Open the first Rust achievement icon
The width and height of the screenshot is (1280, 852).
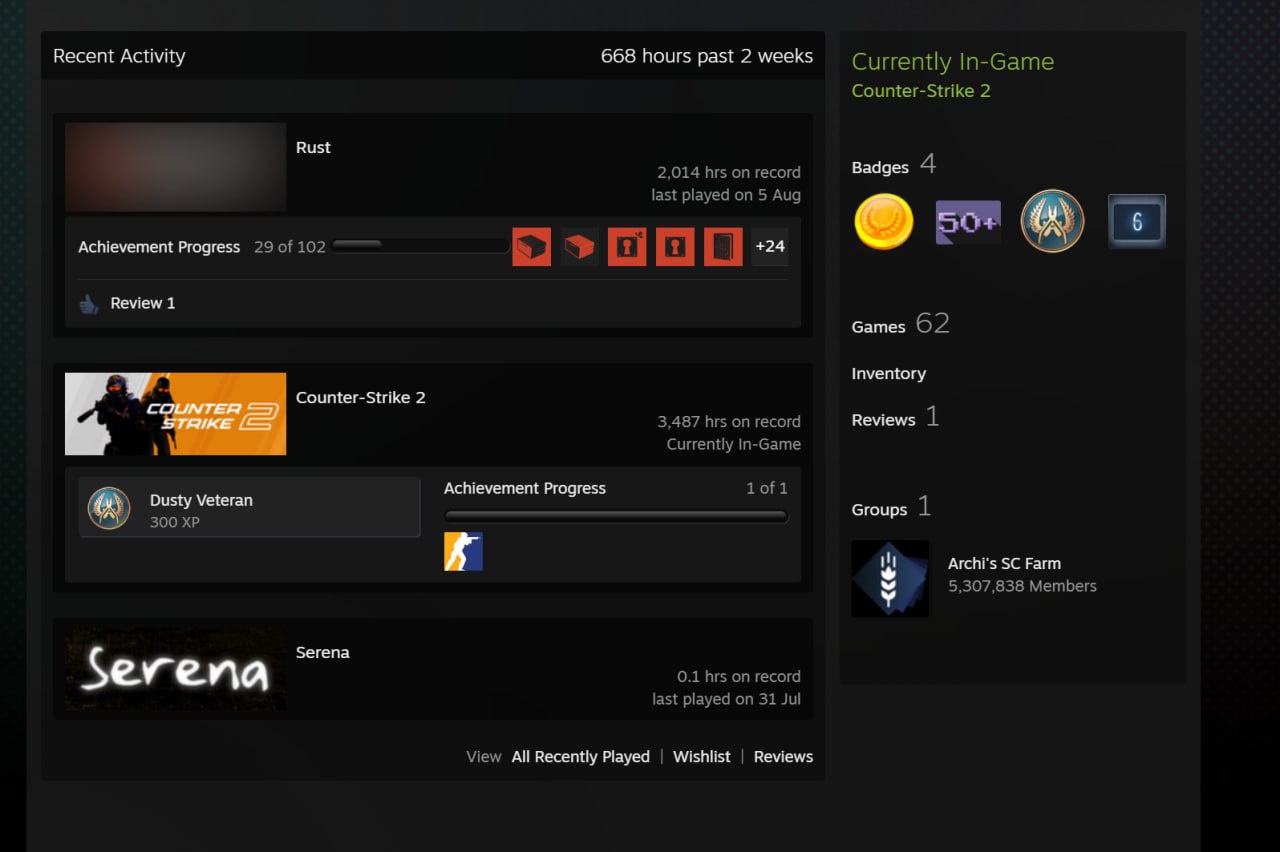[532, 247]
